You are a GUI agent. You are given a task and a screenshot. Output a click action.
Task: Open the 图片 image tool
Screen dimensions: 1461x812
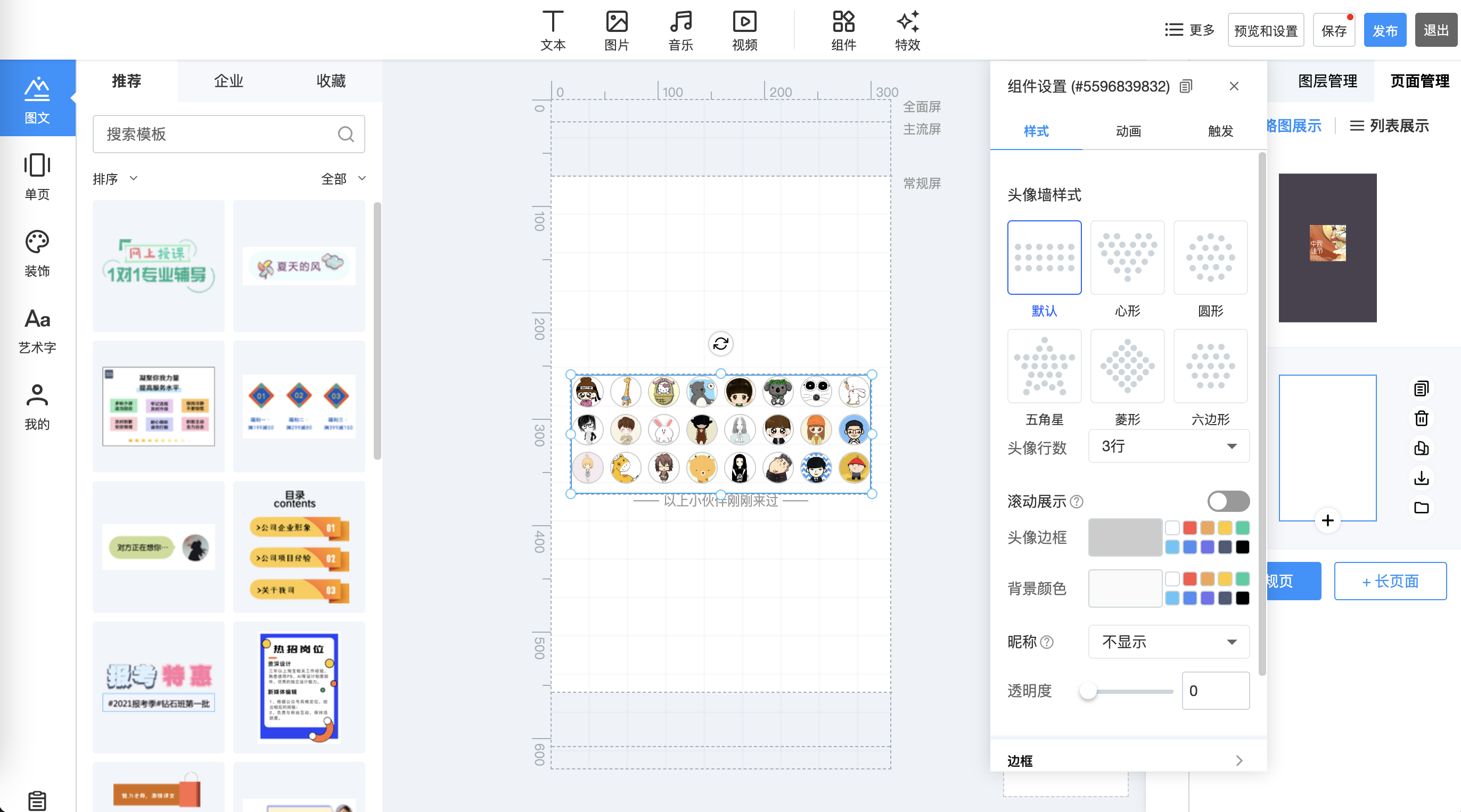pyautogui.click(x=617, y=31)
